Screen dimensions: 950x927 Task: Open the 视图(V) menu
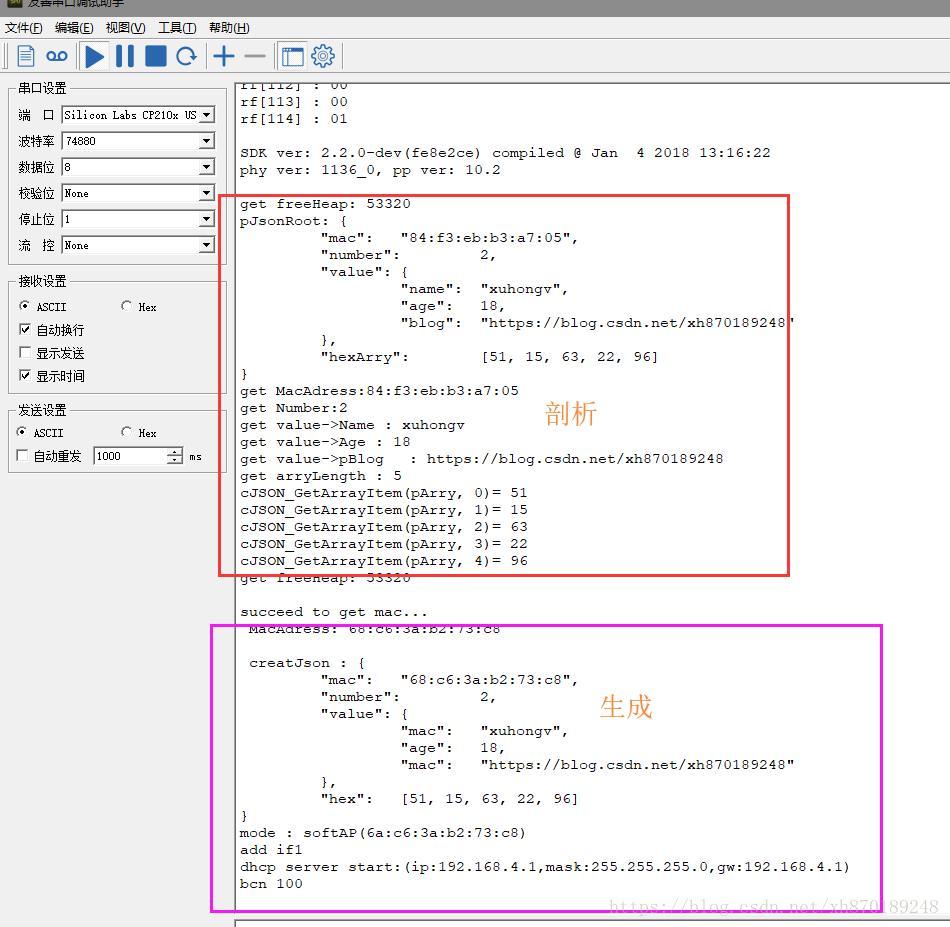(x=125, y=28)
